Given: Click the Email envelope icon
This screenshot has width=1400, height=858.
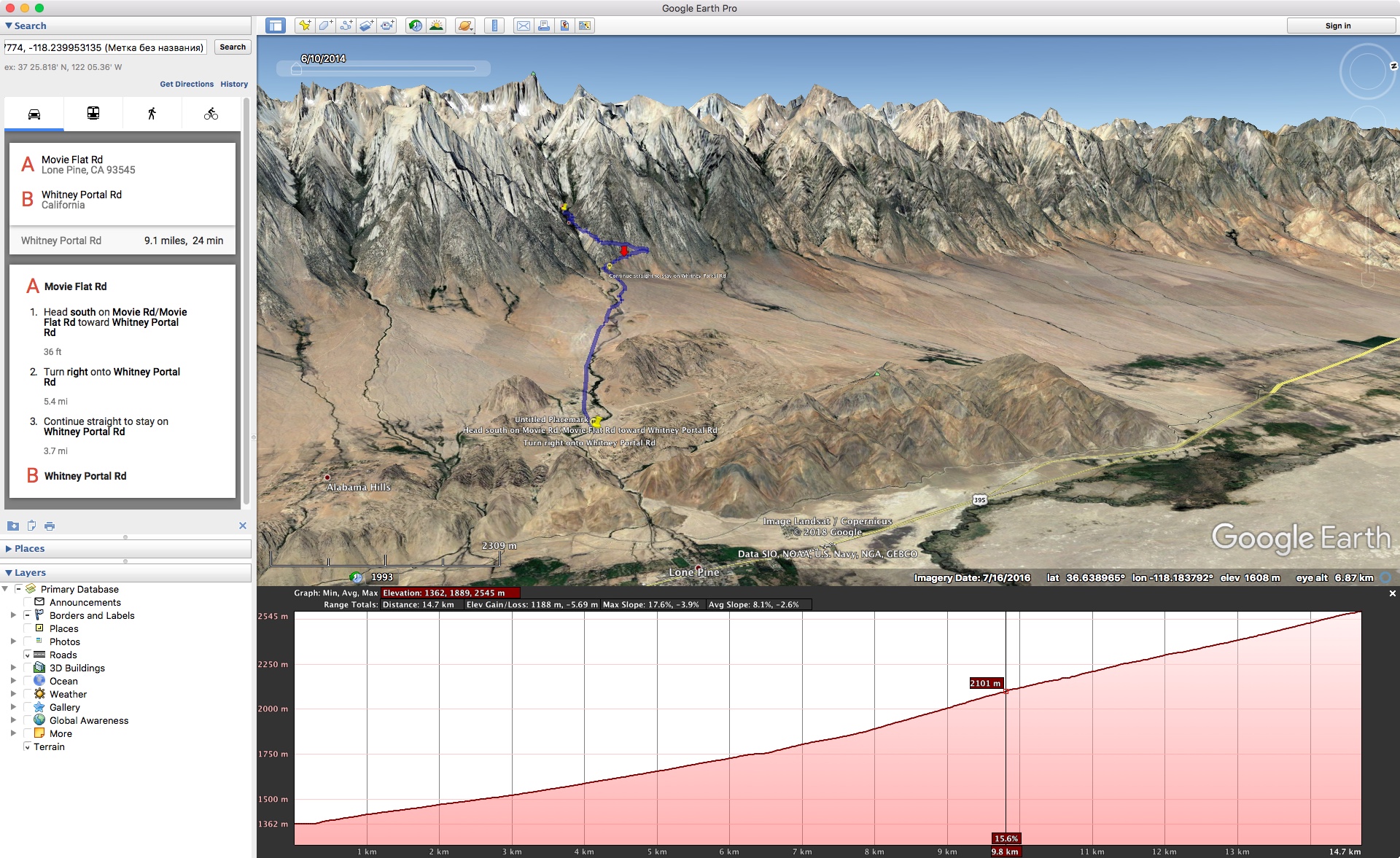Looking at the screenshot, I should pyautogui.click(x=523, y=26).
